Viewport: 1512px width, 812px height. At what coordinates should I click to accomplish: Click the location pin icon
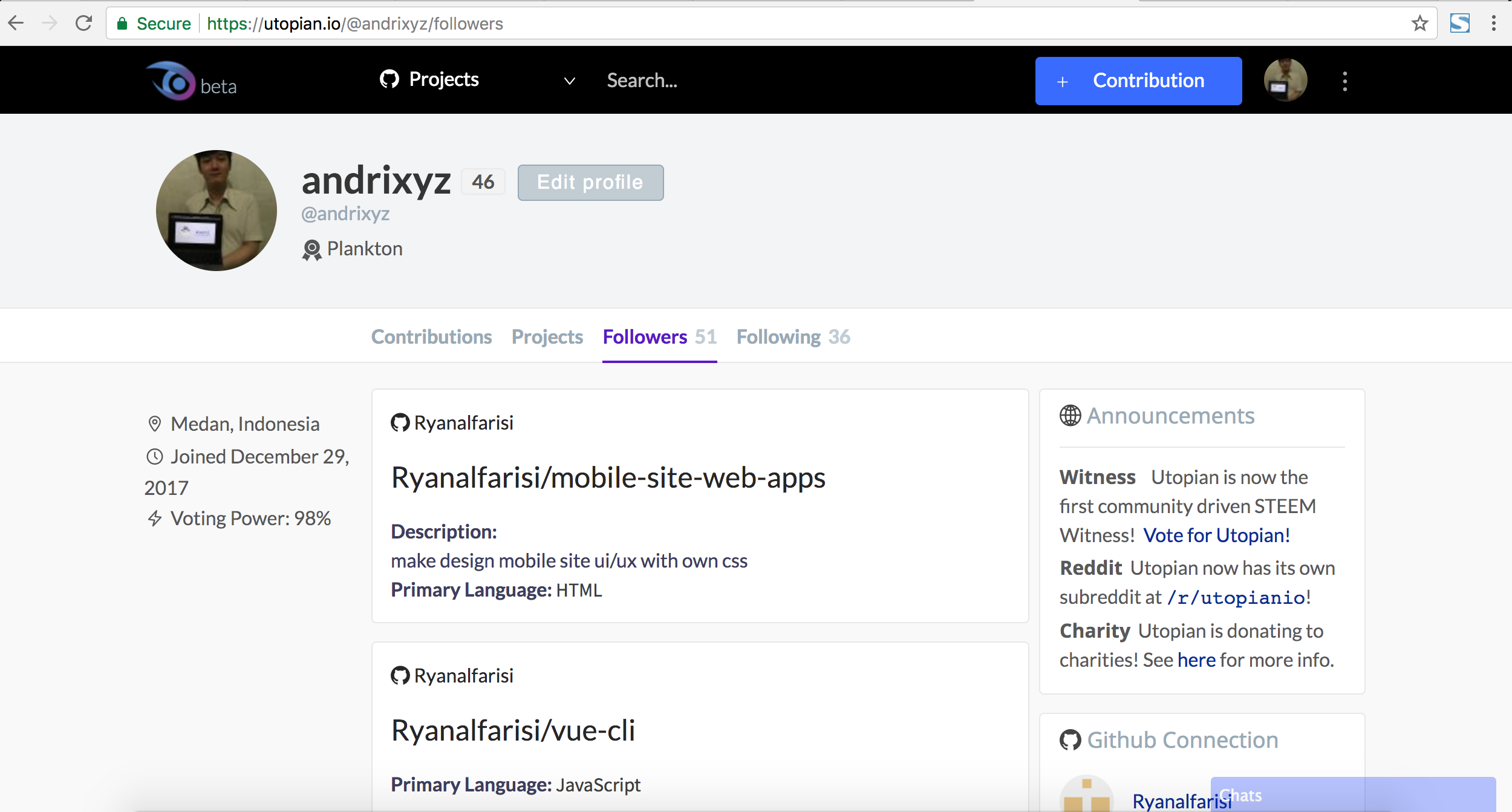point(155,424)
